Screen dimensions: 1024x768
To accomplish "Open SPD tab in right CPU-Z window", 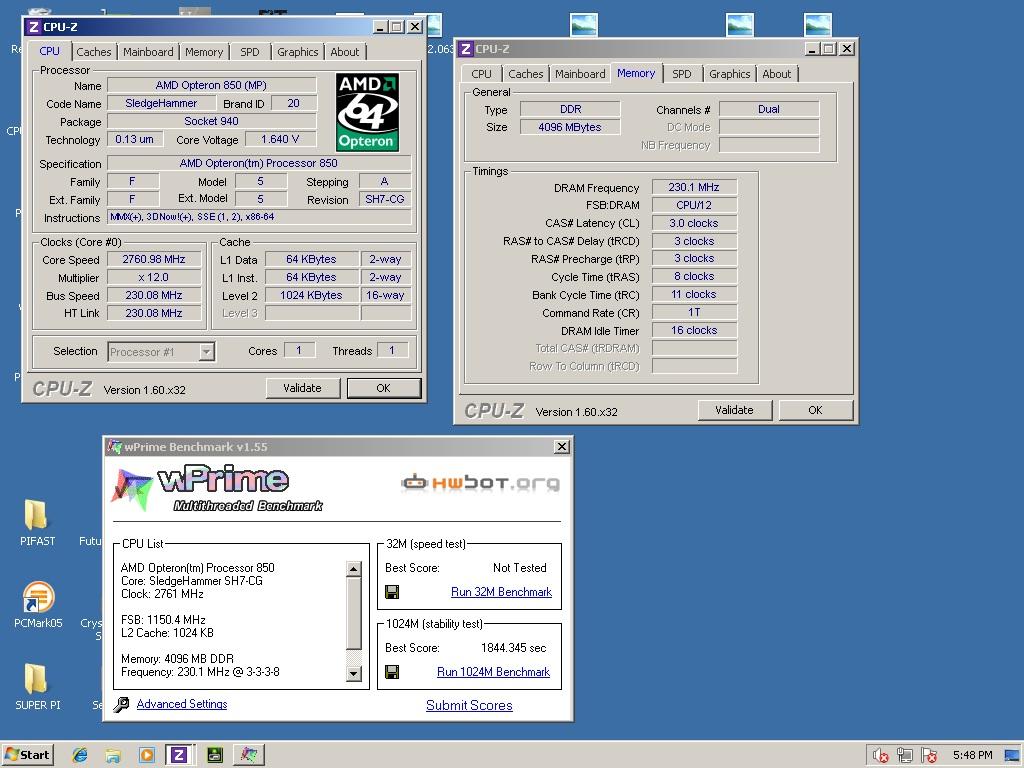I will 682,74.
